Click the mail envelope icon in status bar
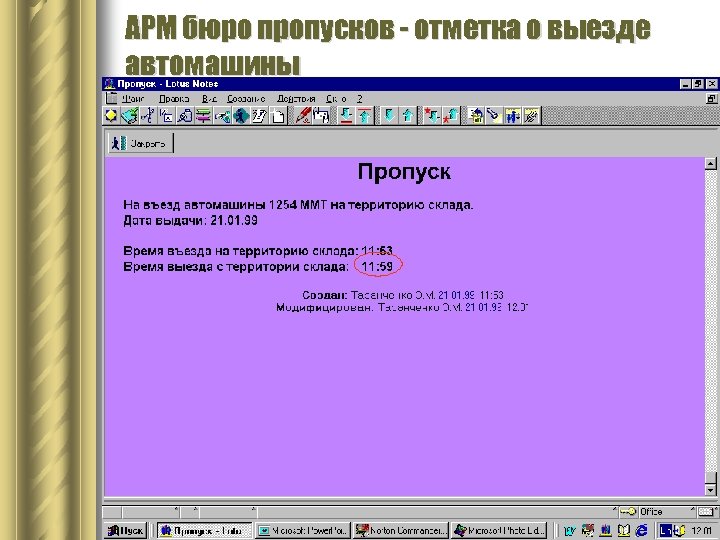720x540 pixels. [705, 512]
